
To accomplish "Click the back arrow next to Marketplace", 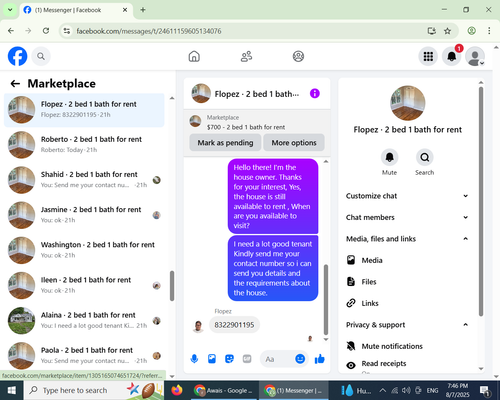I will click(x=15, y=83).
